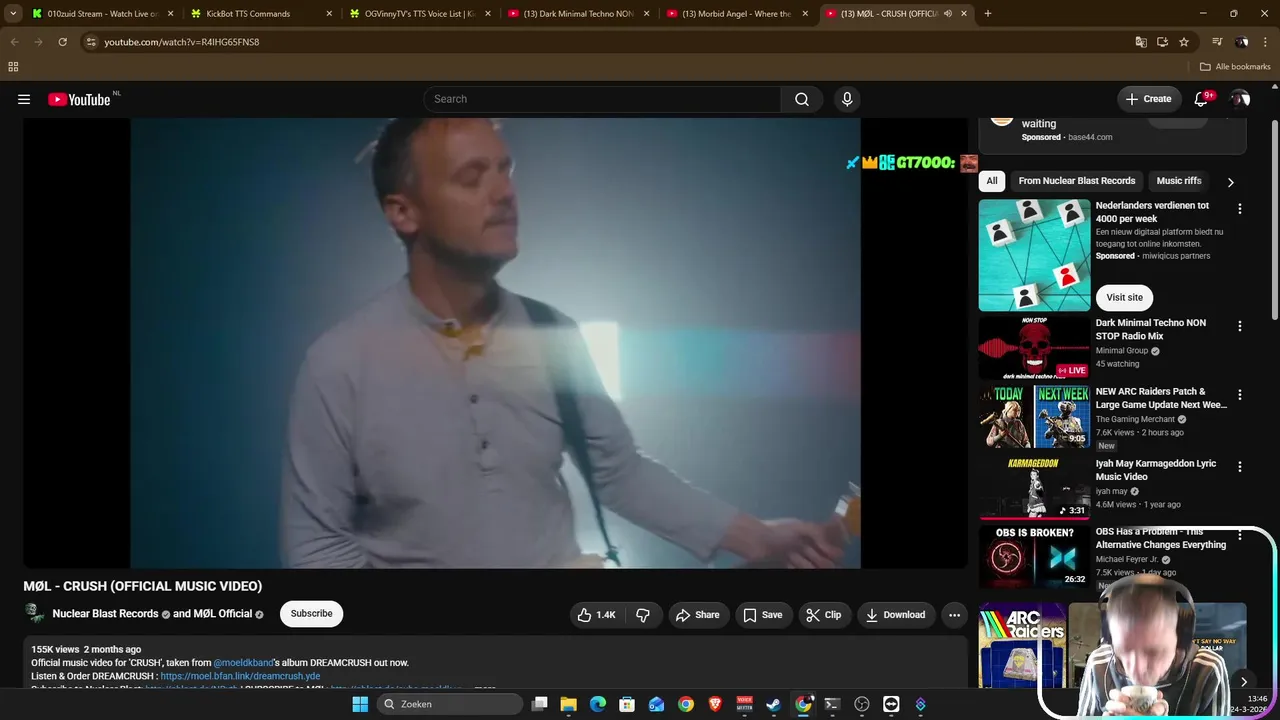Start voice search with the microphone
The width and height of the screenshot is (1280, 720).
point(847,99)
